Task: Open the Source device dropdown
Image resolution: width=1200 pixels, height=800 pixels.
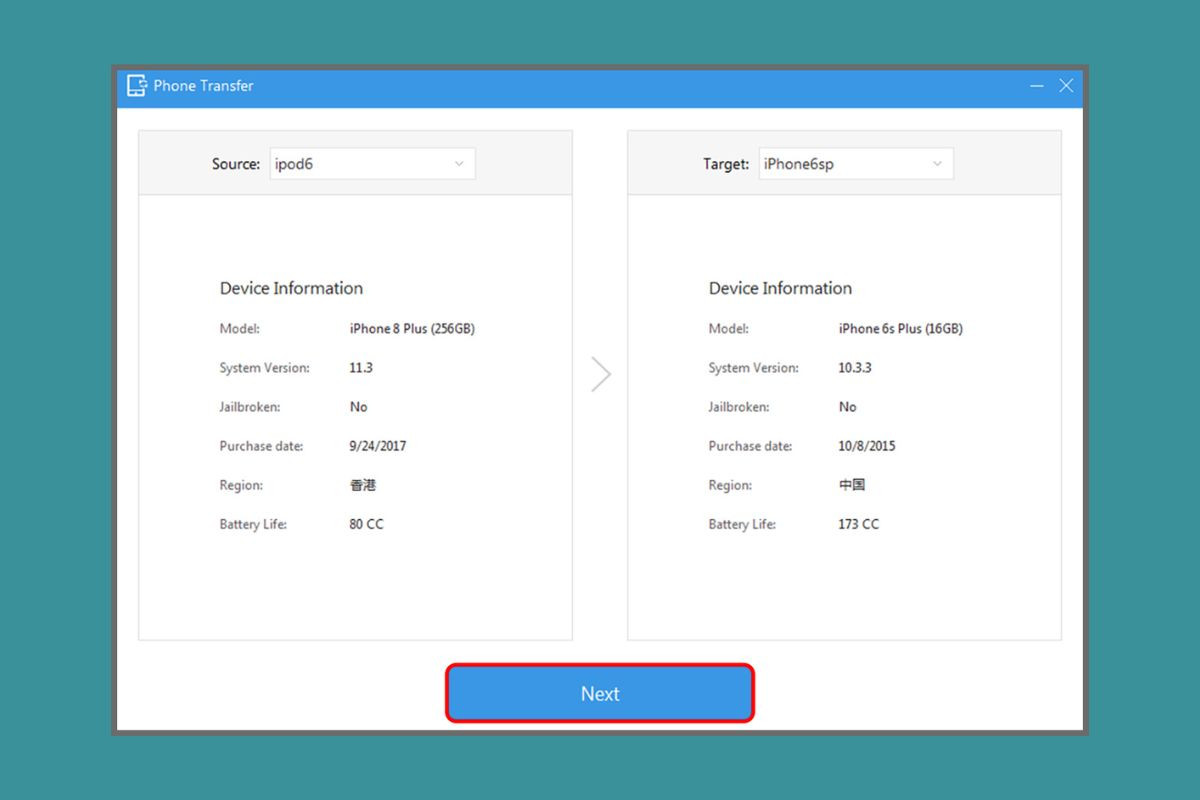Action: 372,164
